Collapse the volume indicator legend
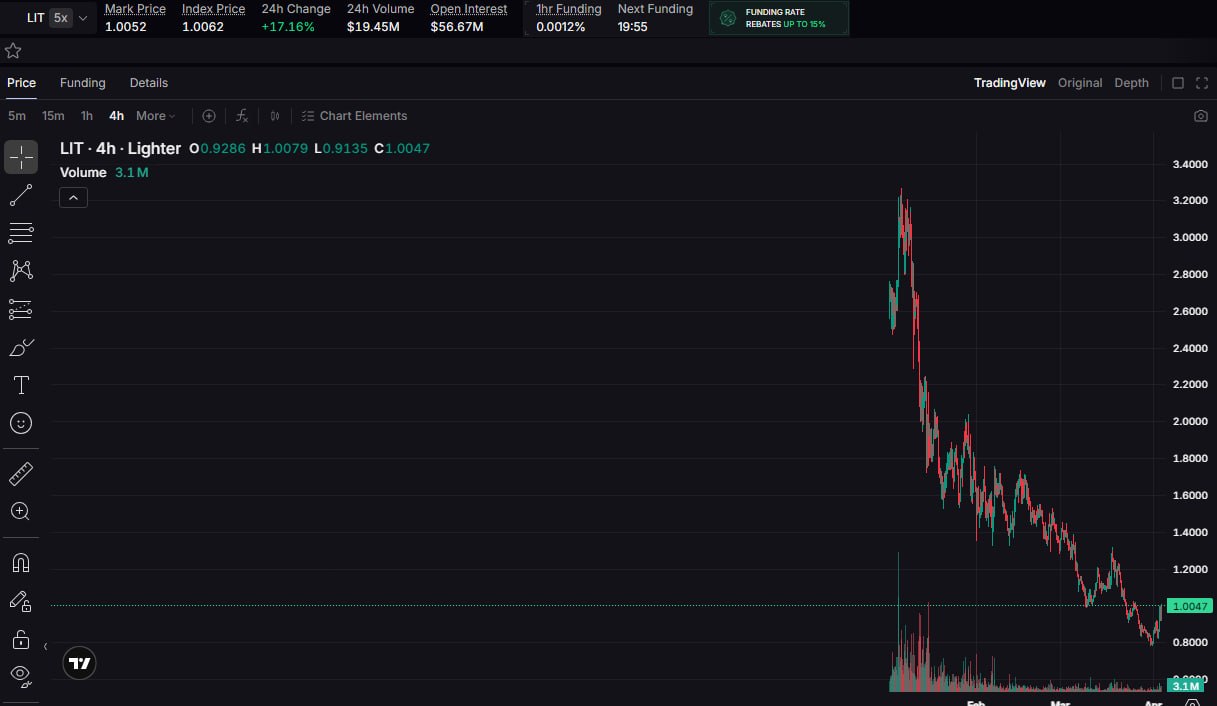The image size is (1217, 706). pos(74,198)
